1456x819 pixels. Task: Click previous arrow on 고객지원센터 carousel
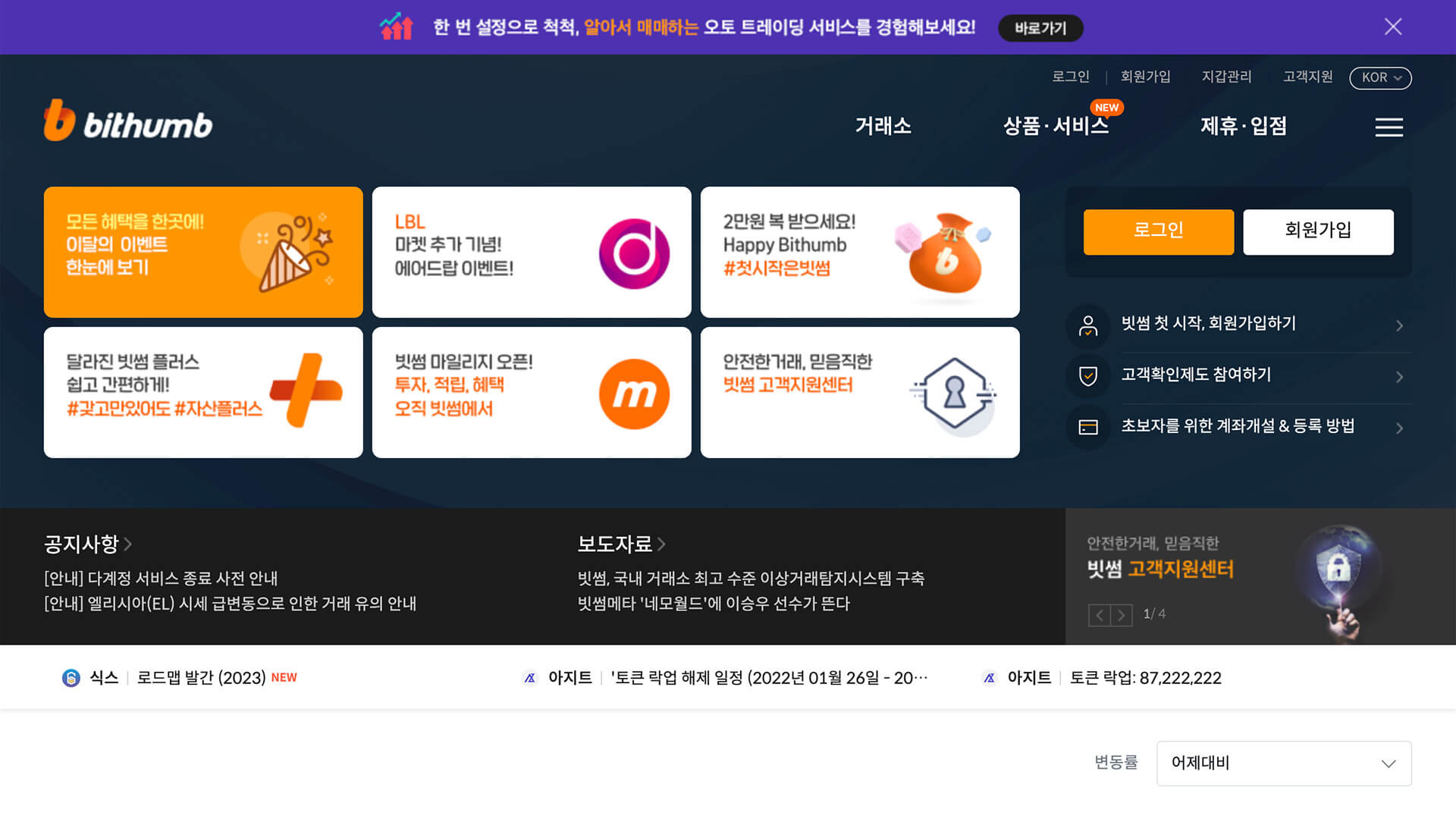(1101, 615)
